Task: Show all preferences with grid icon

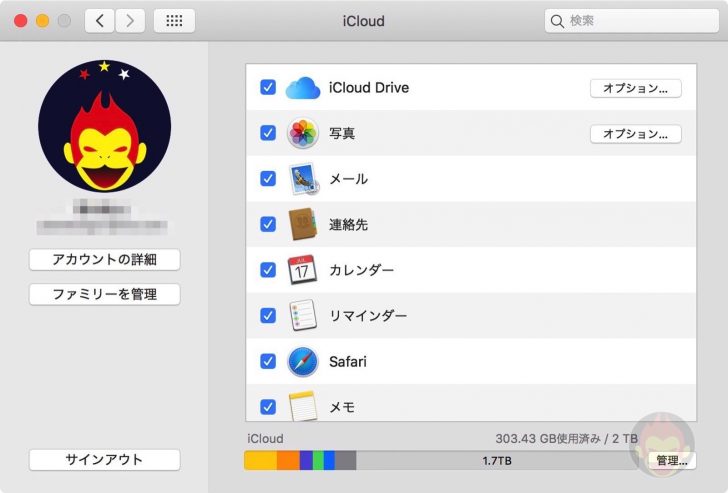Action: point(174,21)
